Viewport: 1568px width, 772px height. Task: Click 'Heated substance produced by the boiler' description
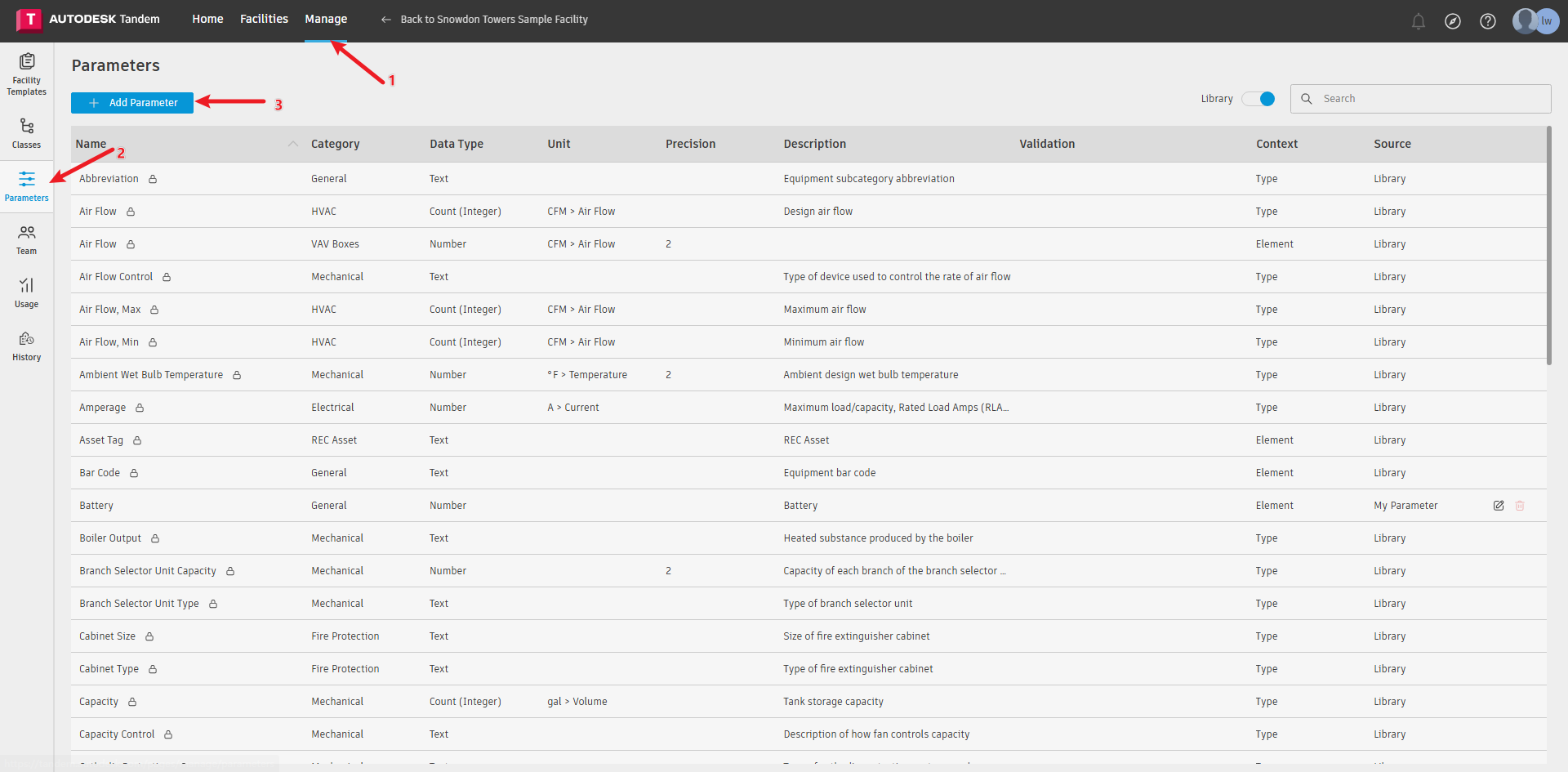point(879,538)
